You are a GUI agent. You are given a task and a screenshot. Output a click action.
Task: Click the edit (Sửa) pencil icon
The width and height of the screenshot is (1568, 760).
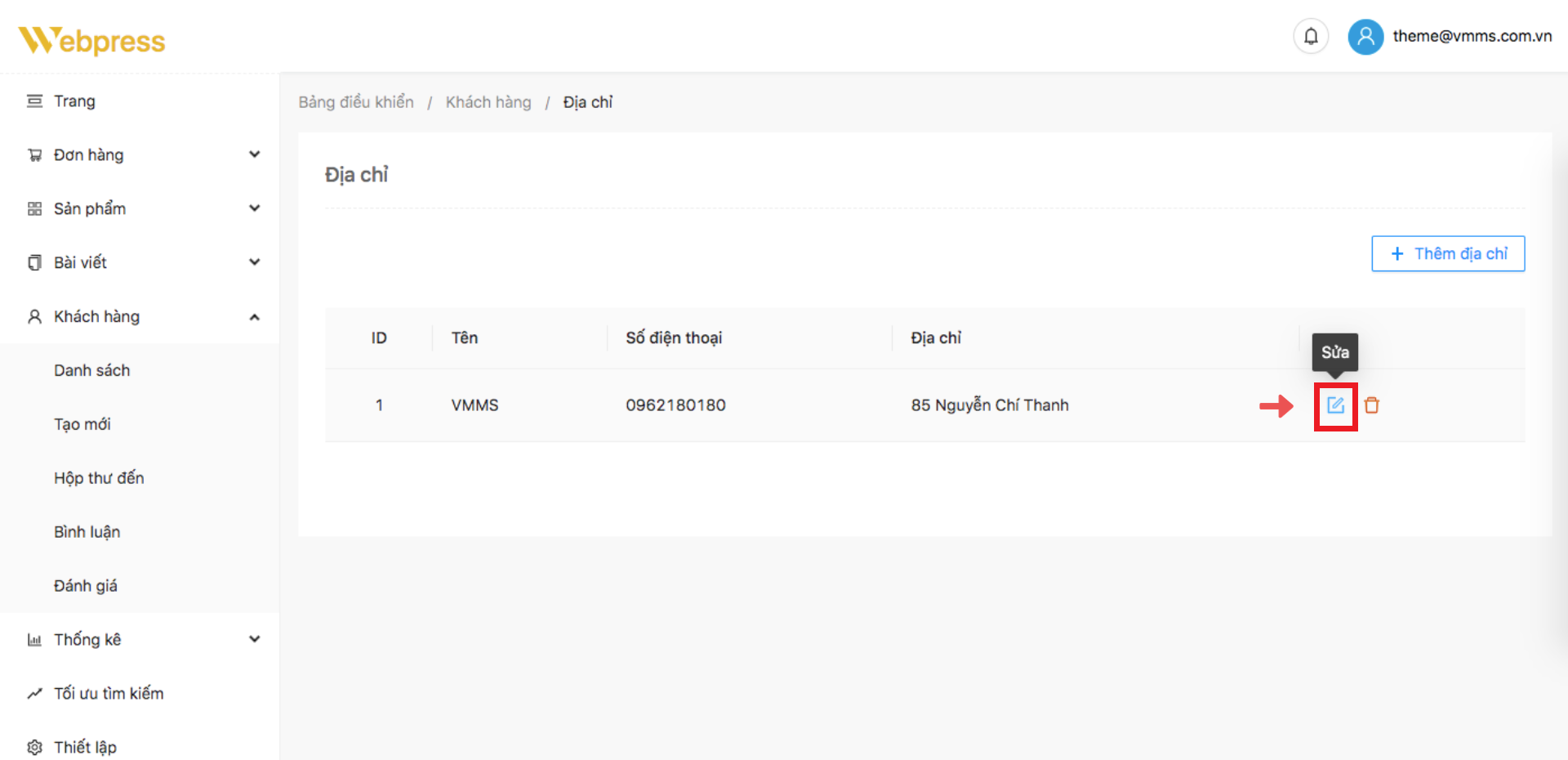click(x=1335, y=405)
